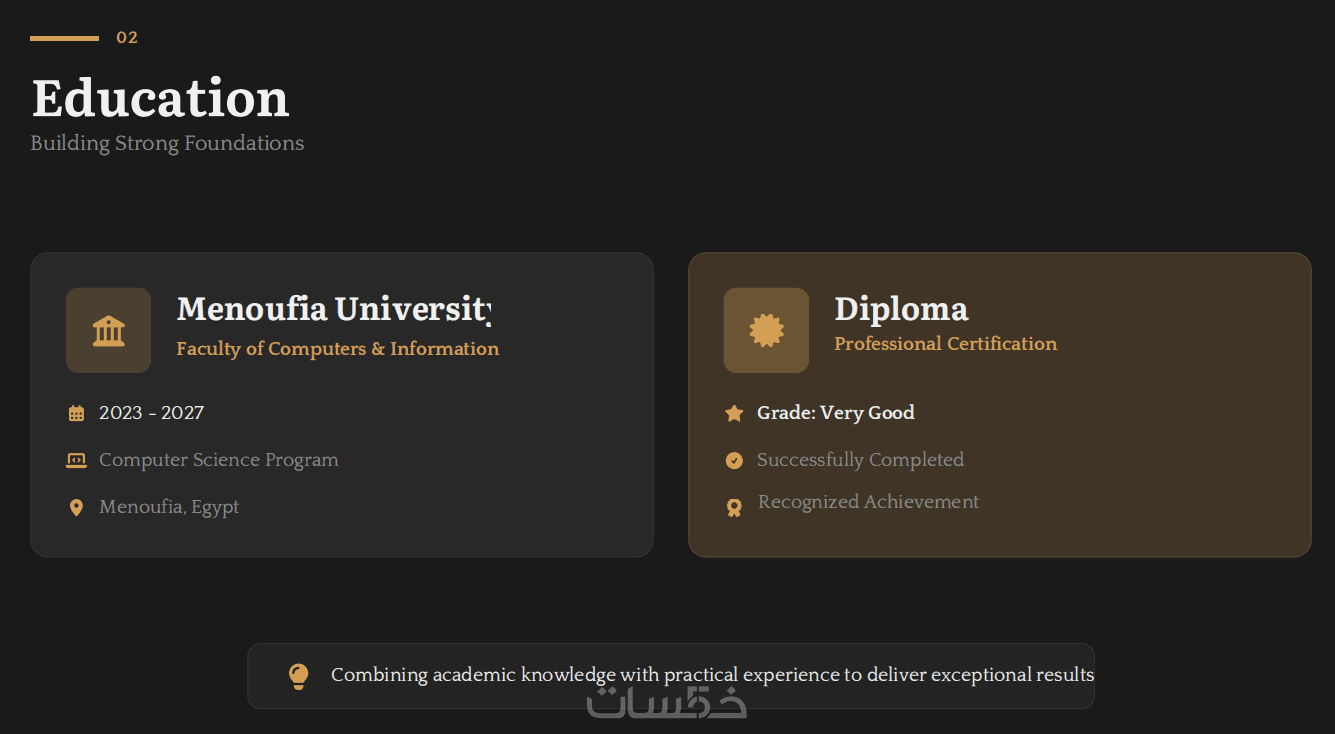Click the Professional Certification subtitle
Viewport: 1335px width, 734px height.
pyautogui.click(x=945, y=343)
